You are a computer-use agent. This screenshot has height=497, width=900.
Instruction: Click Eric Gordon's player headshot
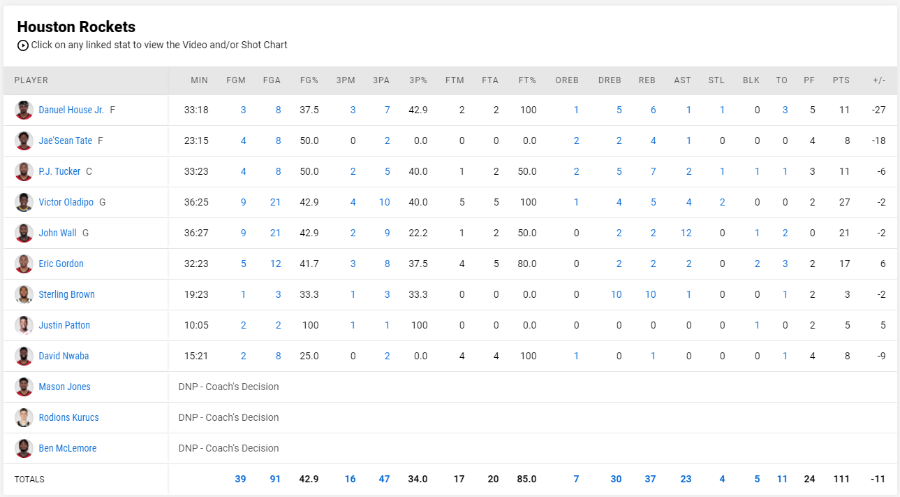(24, 264)
